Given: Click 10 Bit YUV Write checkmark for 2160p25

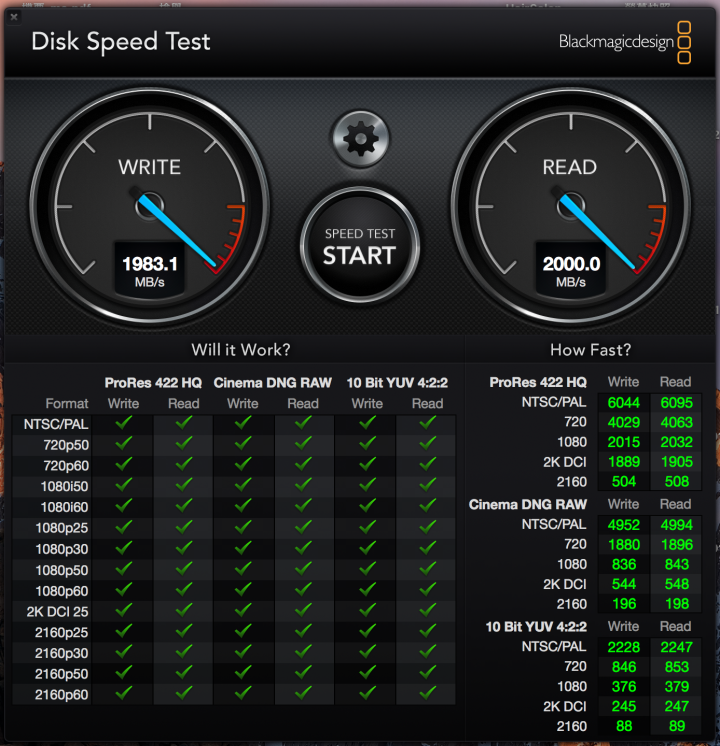Looking at the screenshot, I should point(367,631).
